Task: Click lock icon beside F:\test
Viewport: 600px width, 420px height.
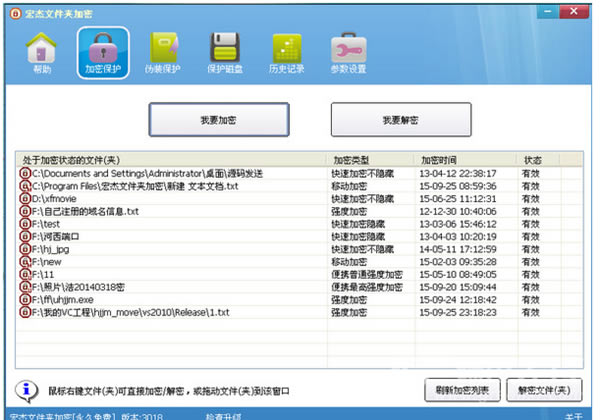Action: (25, 224)
